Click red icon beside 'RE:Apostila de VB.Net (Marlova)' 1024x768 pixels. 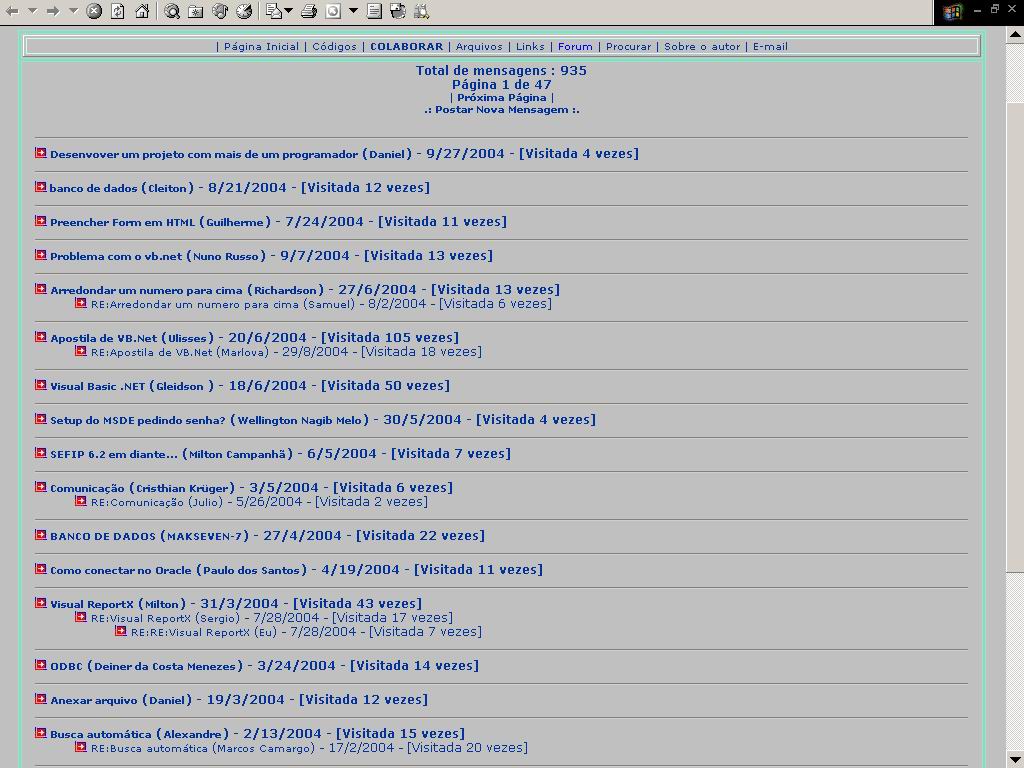80,351
